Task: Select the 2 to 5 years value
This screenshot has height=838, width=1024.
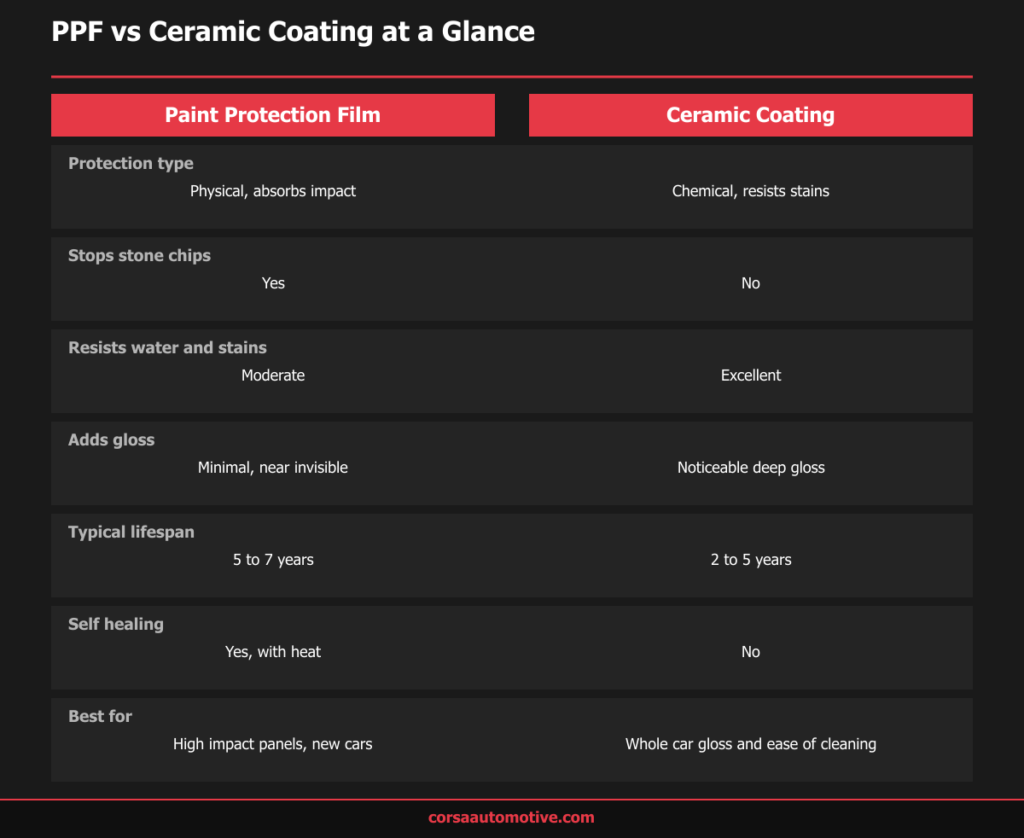Action: (x=750, y=560)
